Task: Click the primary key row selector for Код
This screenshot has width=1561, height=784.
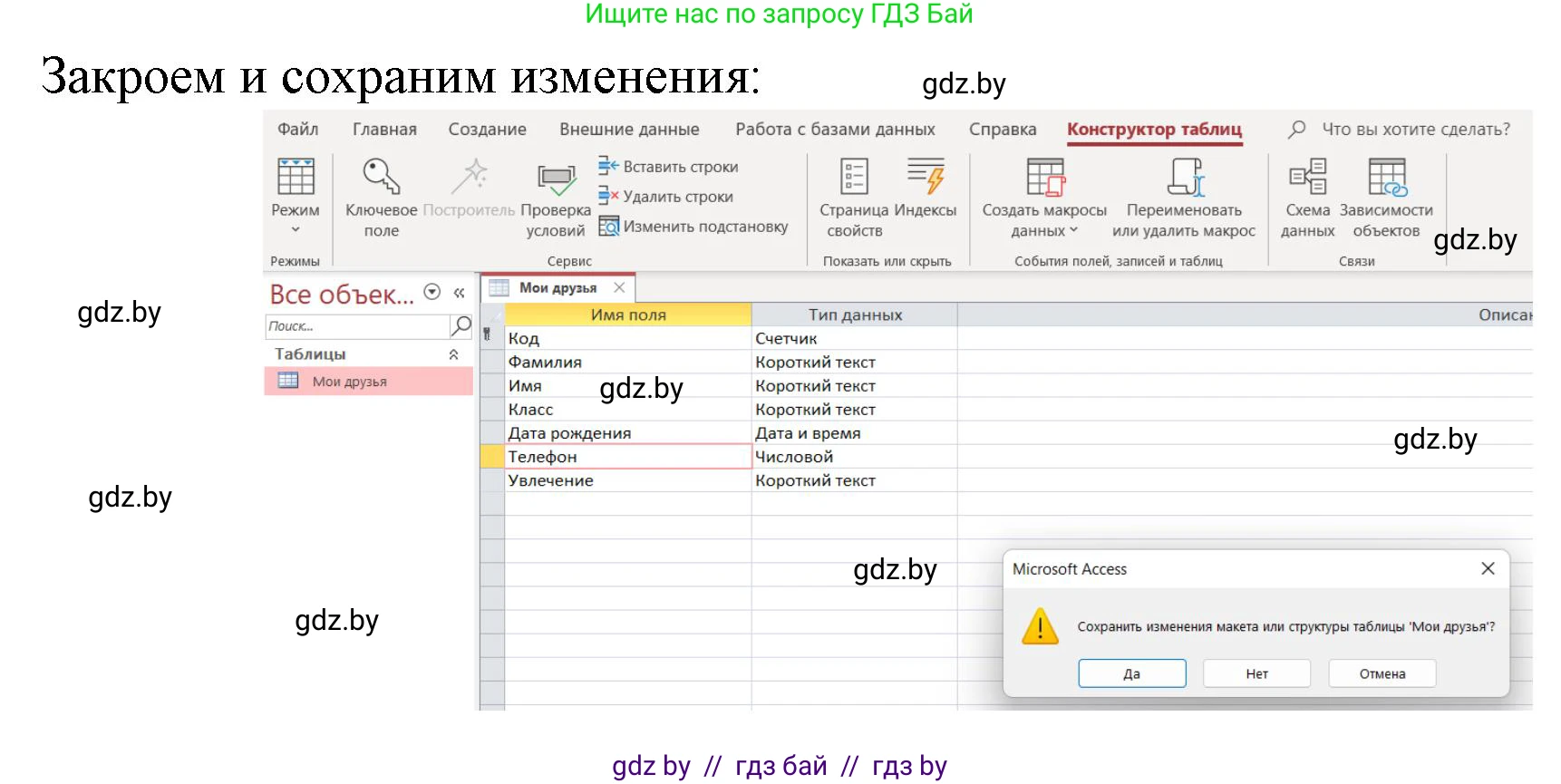Action: click(x=492, y=338)
